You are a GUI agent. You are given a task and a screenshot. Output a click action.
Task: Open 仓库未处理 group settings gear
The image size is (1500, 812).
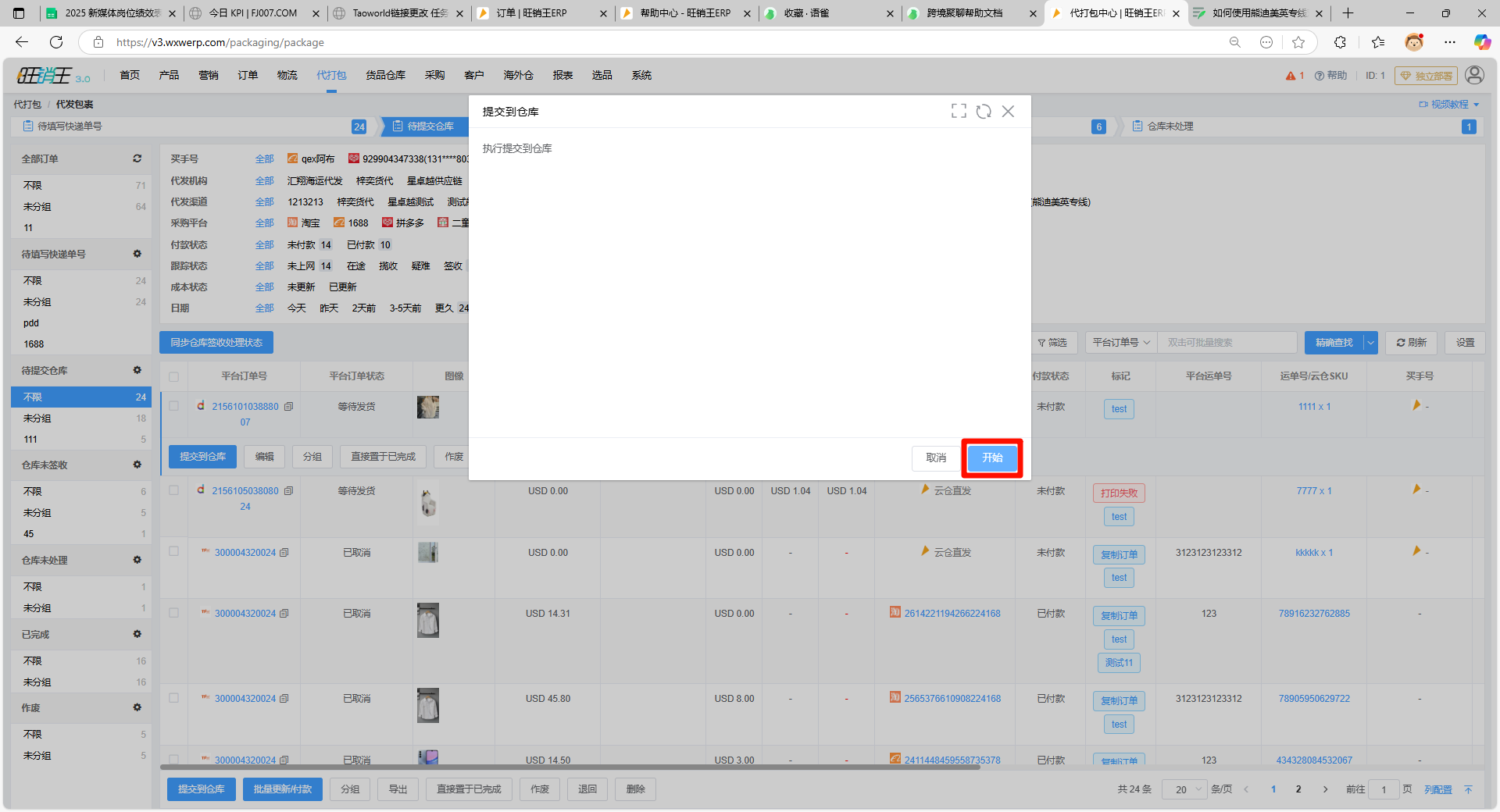137,560
